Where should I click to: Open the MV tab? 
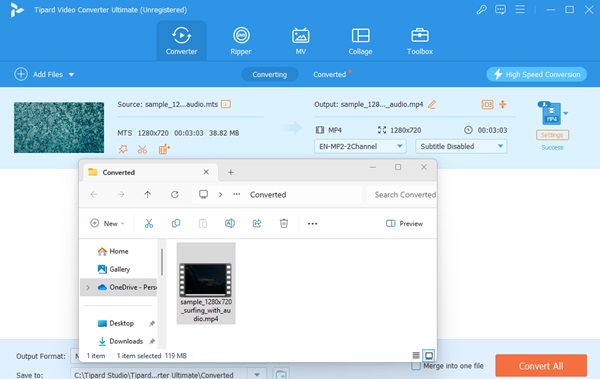301,41
